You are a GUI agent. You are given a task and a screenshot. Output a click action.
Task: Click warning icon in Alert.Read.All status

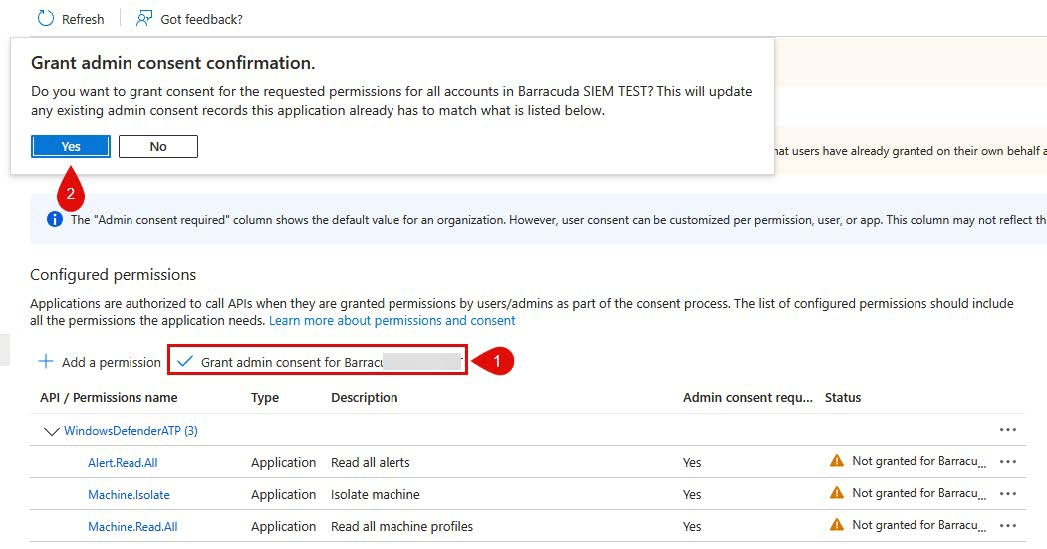(836, 460)
